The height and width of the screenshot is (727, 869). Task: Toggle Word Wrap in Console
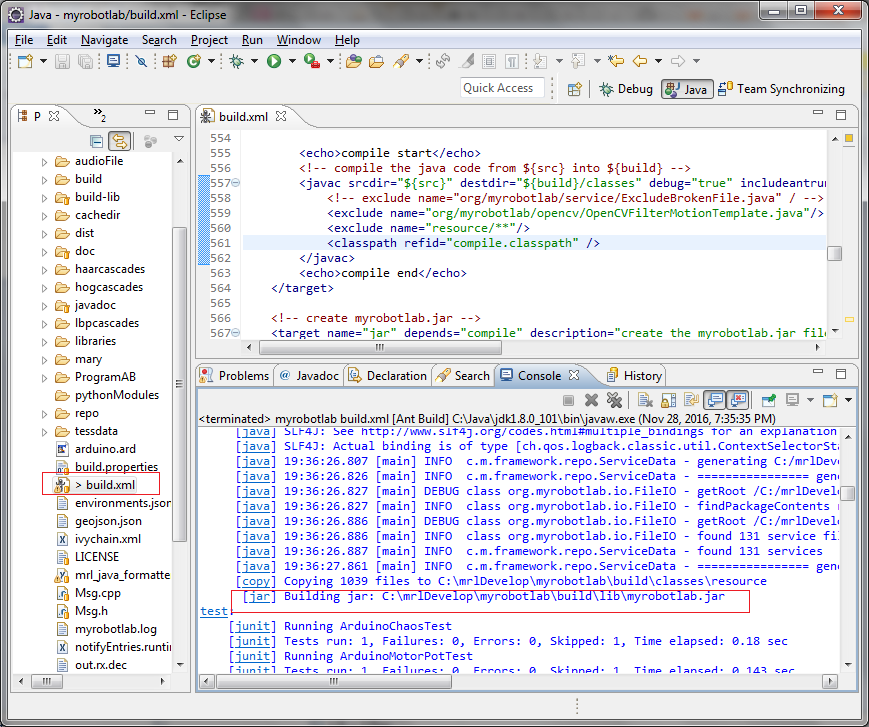coord(691,400)
